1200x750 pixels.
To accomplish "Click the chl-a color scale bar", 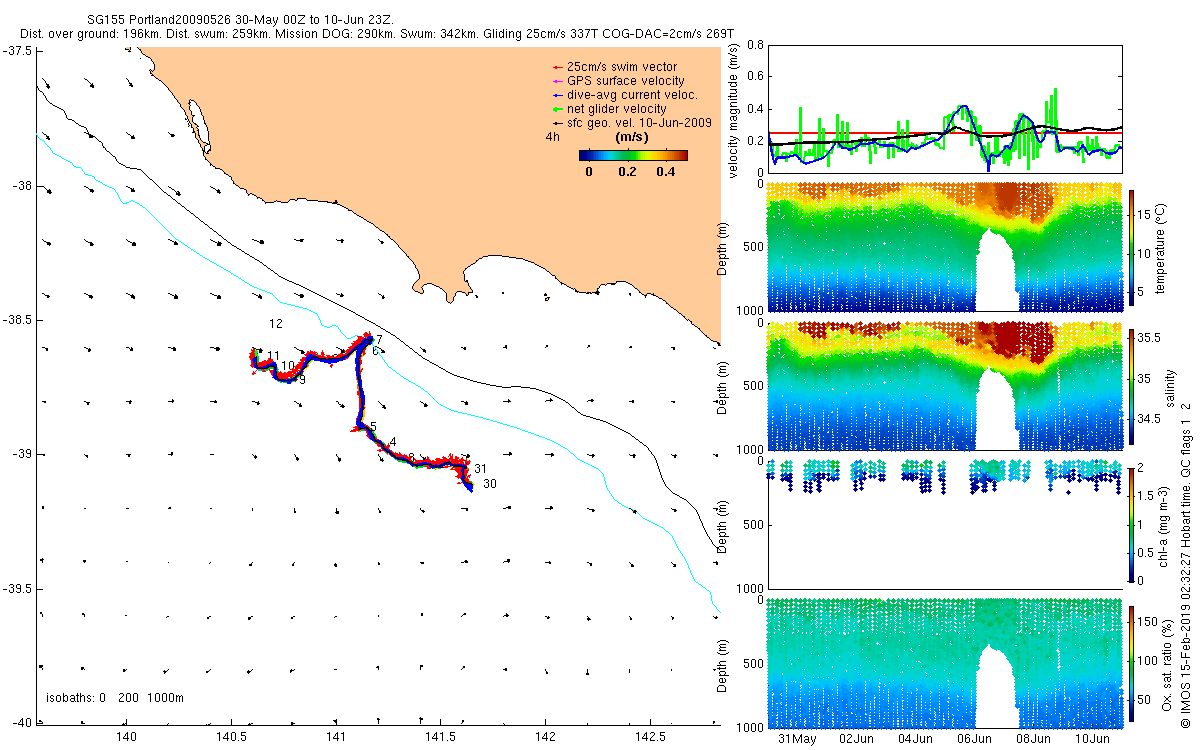I will 1132,523.
